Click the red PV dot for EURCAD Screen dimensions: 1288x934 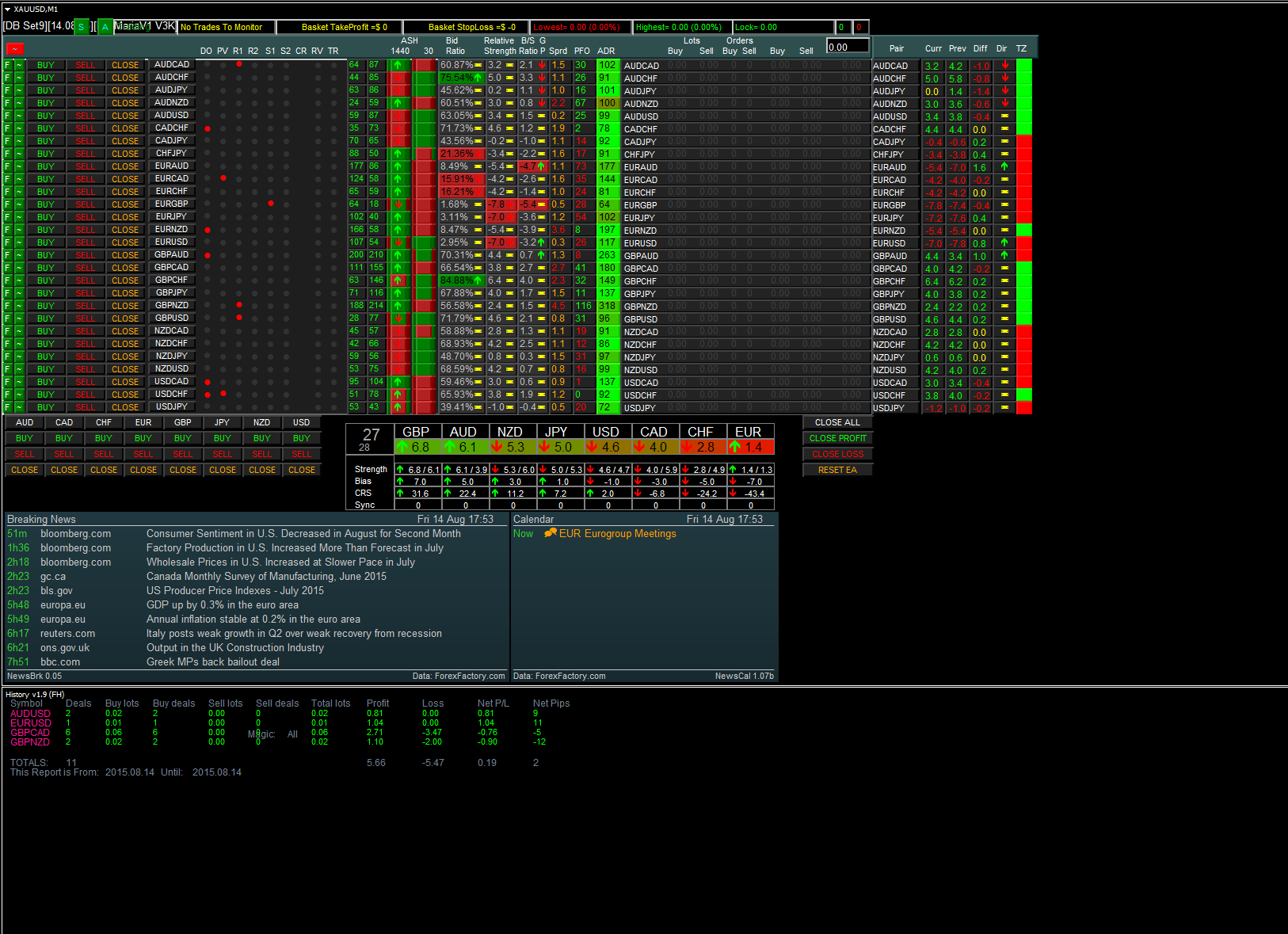pyautogui.click(x=223, y=178)
